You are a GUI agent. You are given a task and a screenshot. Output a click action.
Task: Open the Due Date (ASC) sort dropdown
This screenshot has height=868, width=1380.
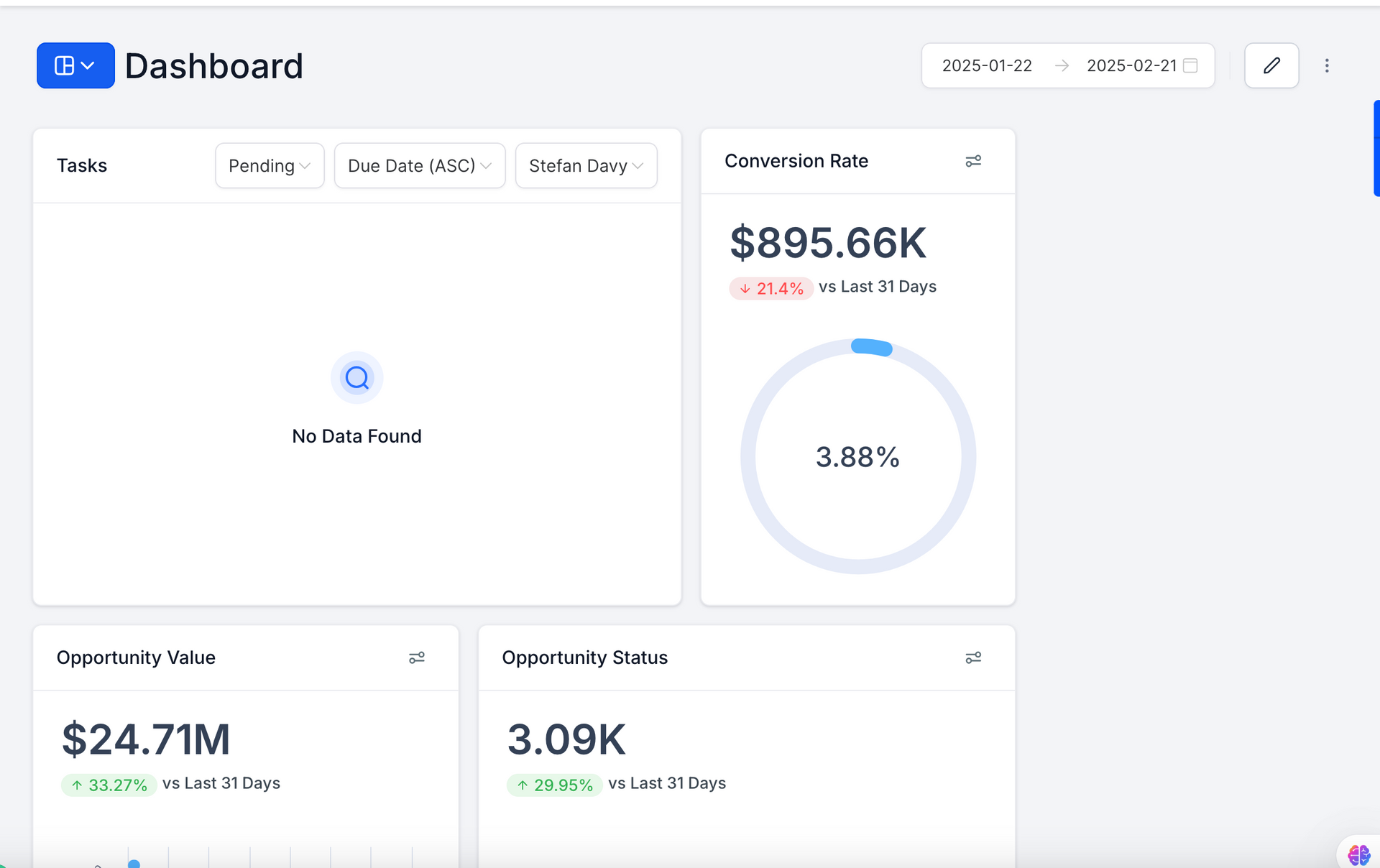420,165
